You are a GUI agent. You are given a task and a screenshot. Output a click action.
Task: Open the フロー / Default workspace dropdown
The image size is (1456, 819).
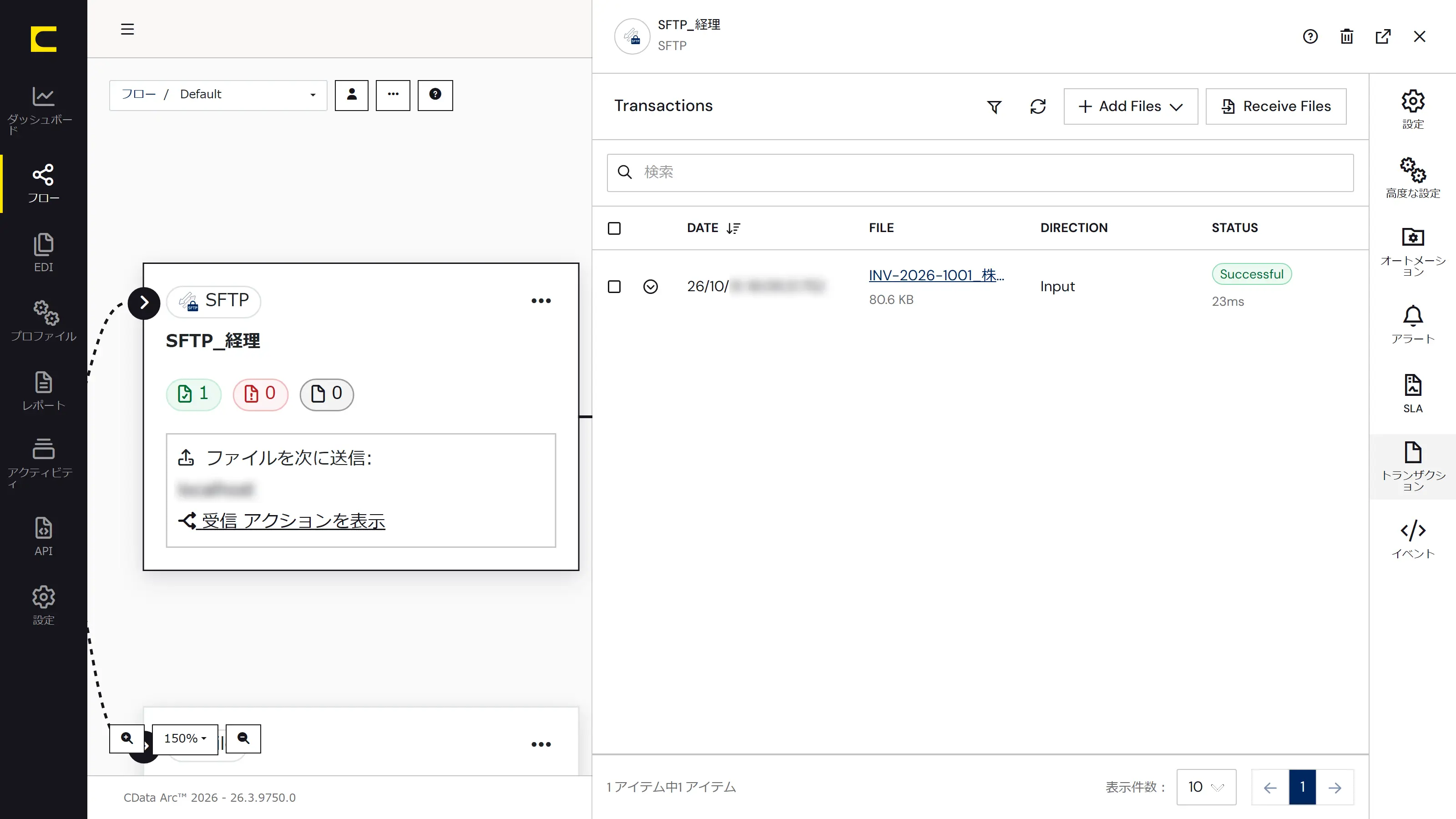pyautogui.click(x=218, y=95)
